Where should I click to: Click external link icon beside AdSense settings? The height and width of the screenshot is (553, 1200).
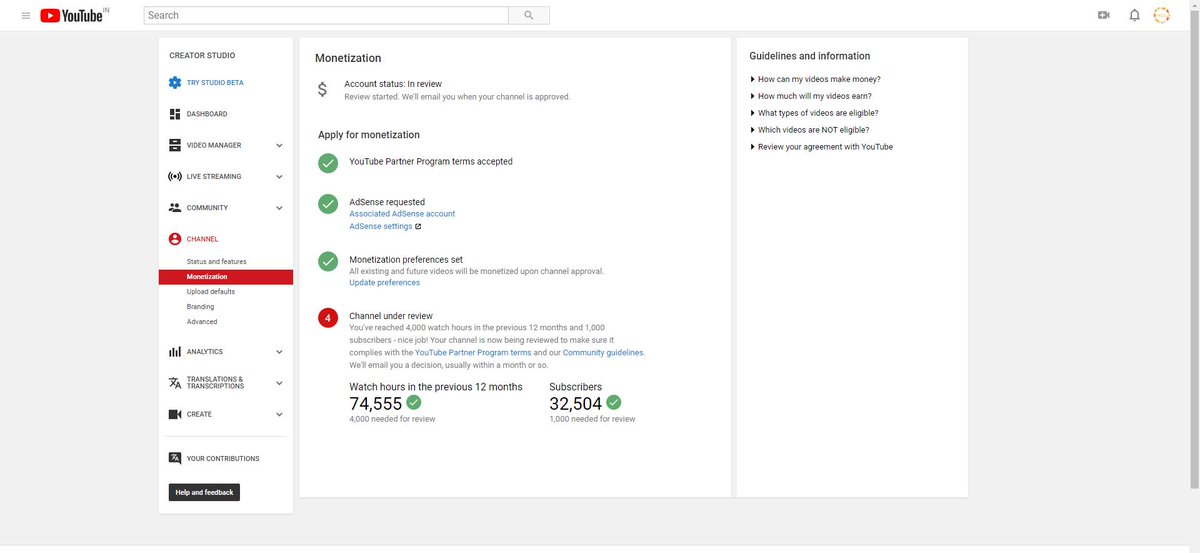(418, 227)
